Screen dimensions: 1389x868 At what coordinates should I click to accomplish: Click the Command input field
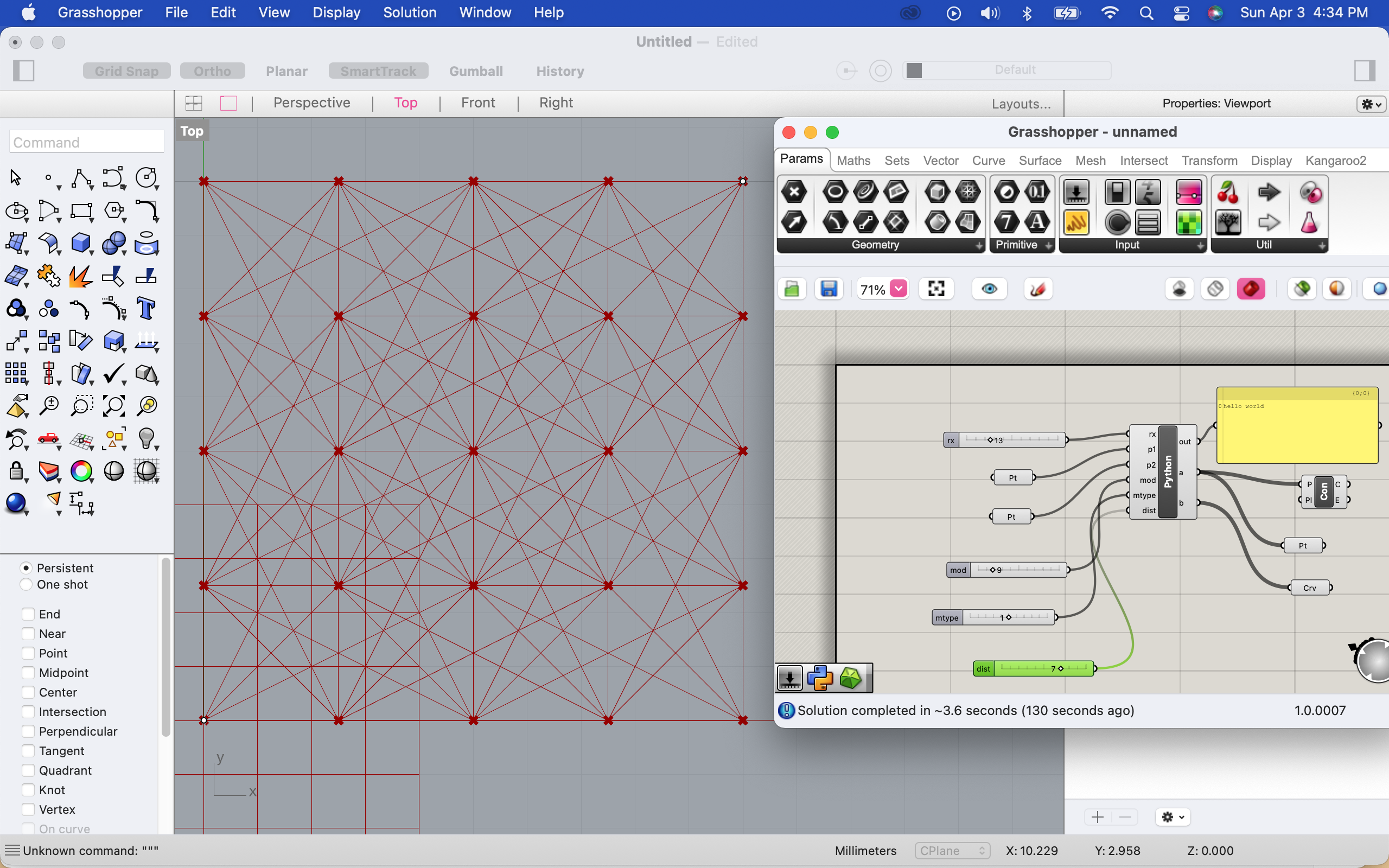(87, 142)
